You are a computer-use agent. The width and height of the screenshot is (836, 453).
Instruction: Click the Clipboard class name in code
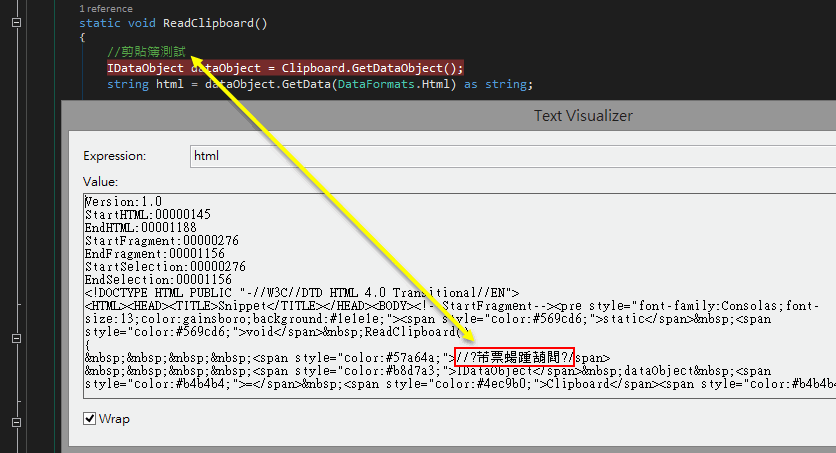tap(316, 68)
